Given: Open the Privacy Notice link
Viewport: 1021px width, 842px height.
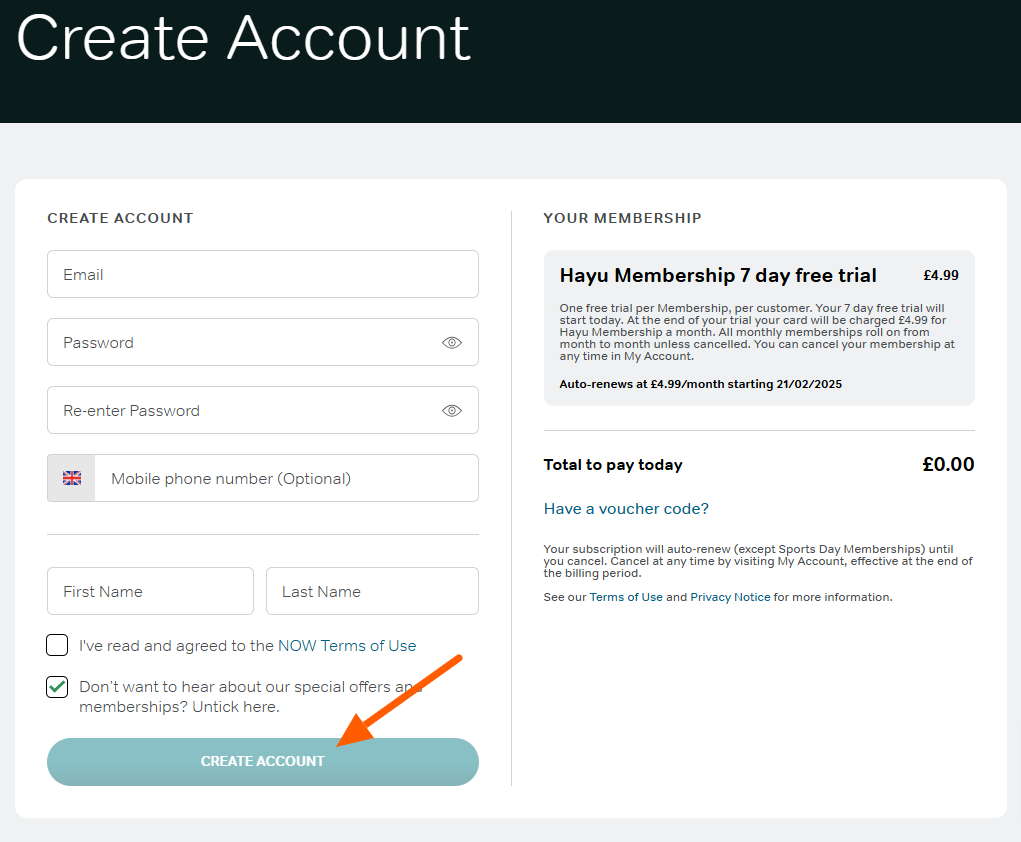Looking at the screenshot, I should 730,597.
